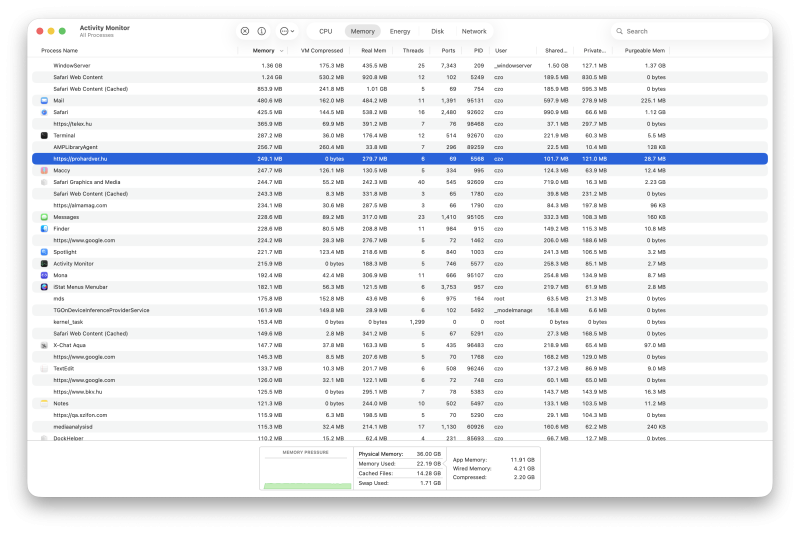Select the https://www.bkv.hu process
The image size is (800, 533).
tap(400, 392)
